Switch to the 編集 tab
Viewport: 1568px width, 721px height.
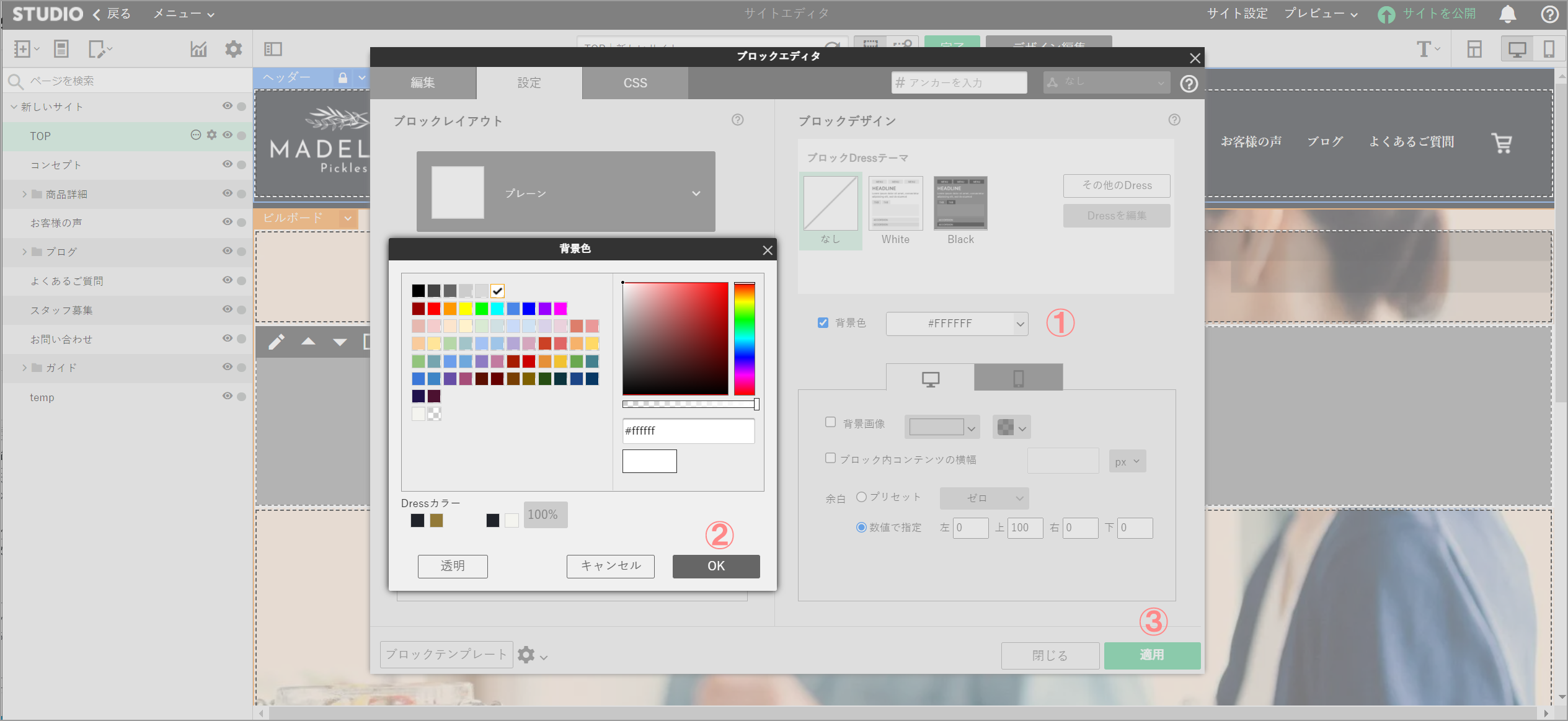(423, 83)
